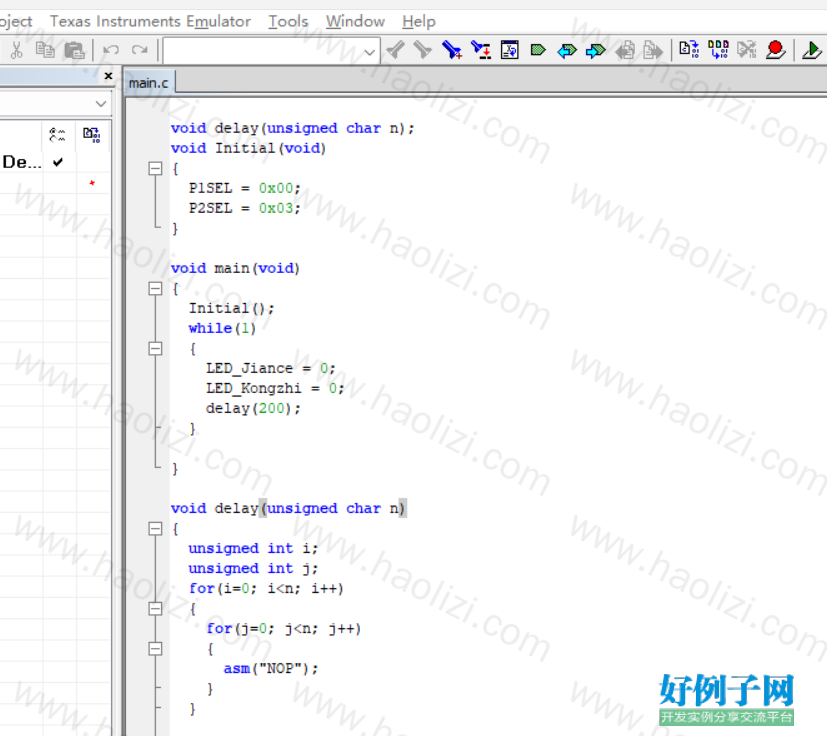Click the 'unsigned int j;' declaration
827x736 pixels.
point(253,569)
